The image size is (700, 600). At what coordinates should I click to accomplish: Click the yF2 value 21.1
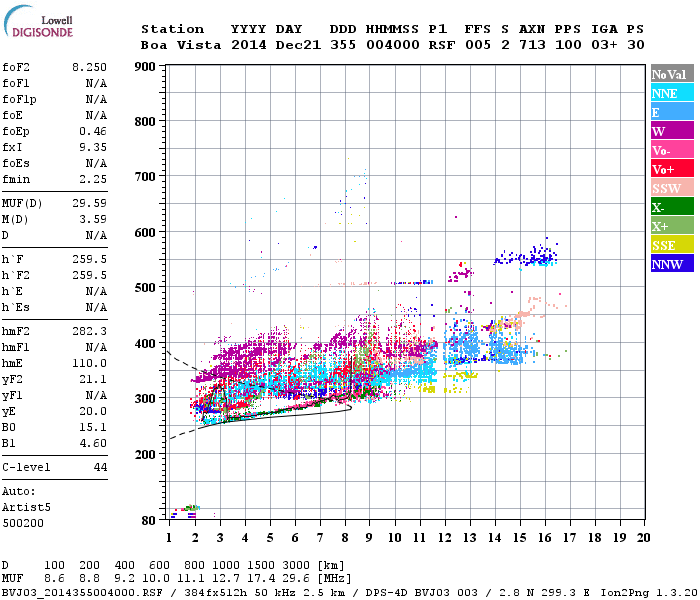click(93, 379)
